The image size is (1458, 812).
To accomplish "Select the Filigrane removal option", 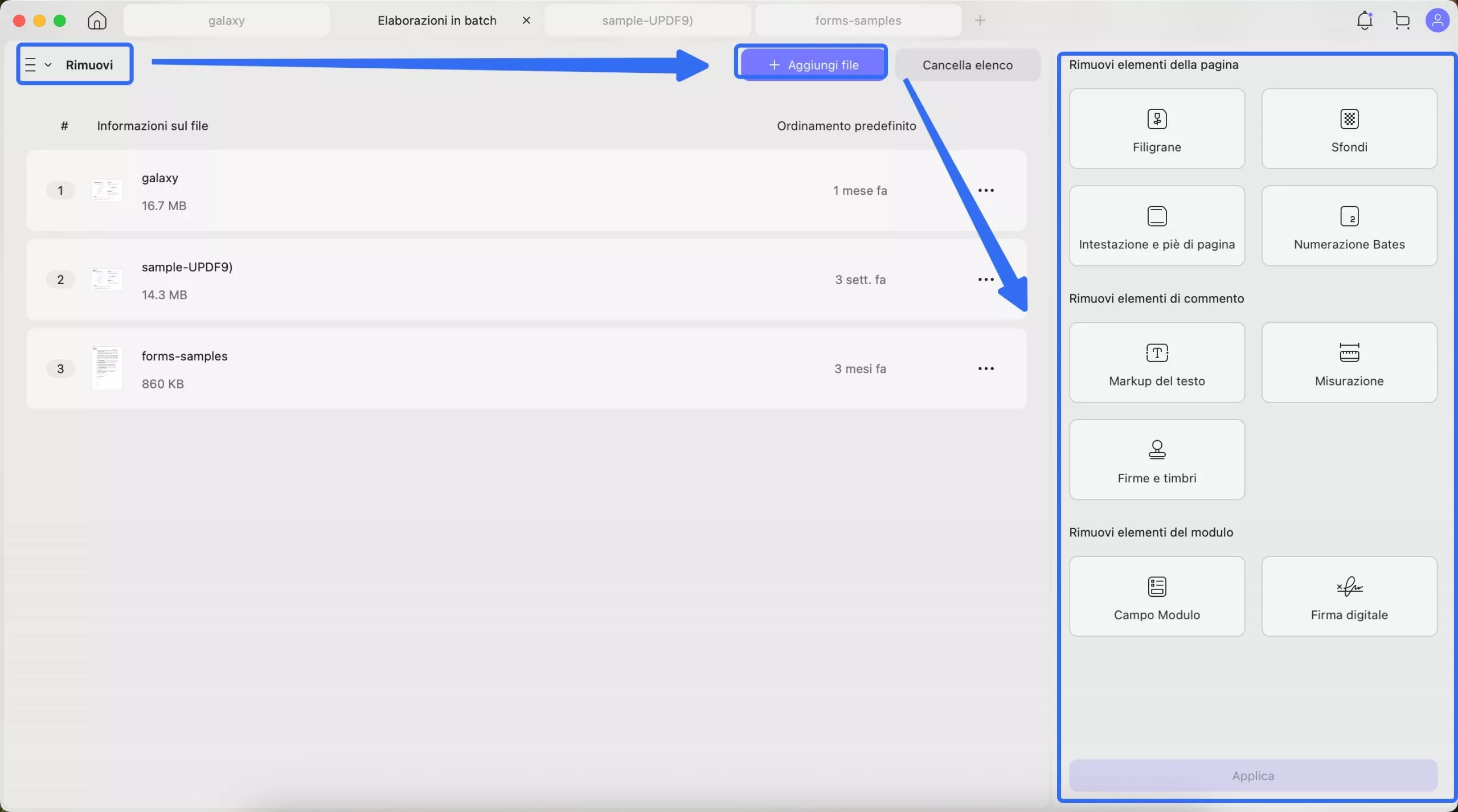I will pyautogui.click(x=1157, y=129).
